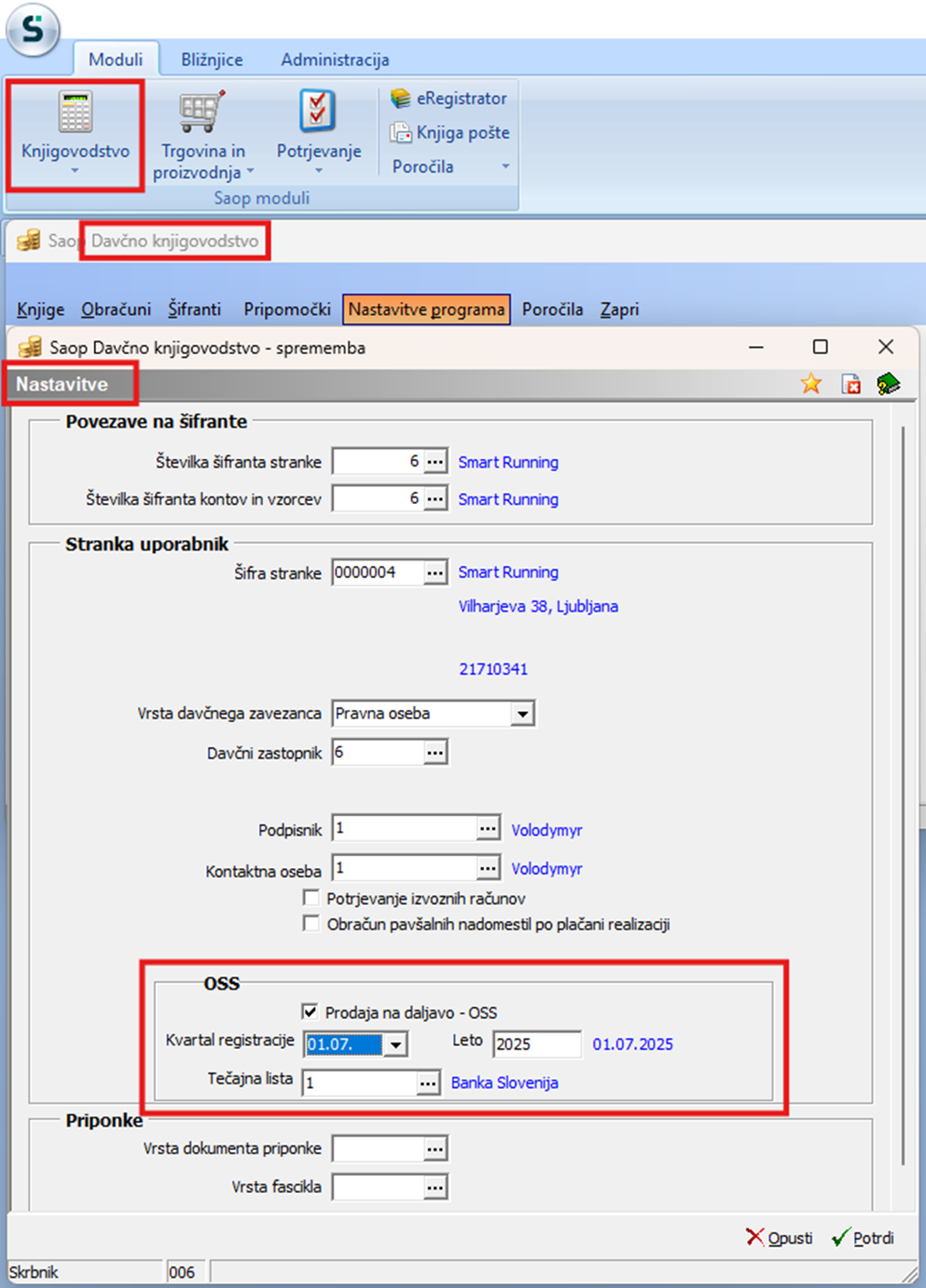Click the address Vilharjeva 38, Ljubljana
Viewport: 926px width, 1288px height.
(538, 606)
